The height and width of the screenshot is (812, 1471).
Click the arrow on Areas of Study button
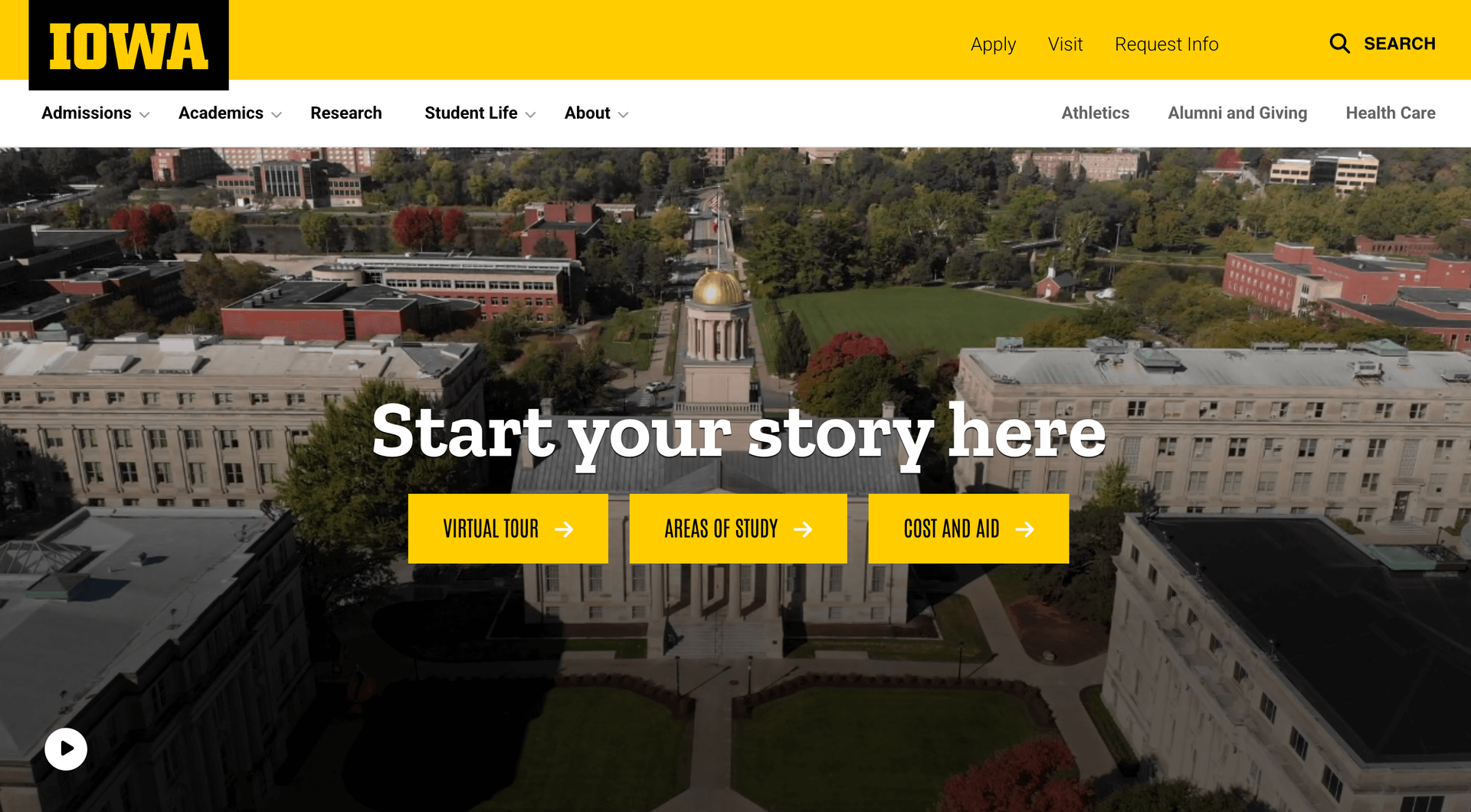click(x=803, y=529)
